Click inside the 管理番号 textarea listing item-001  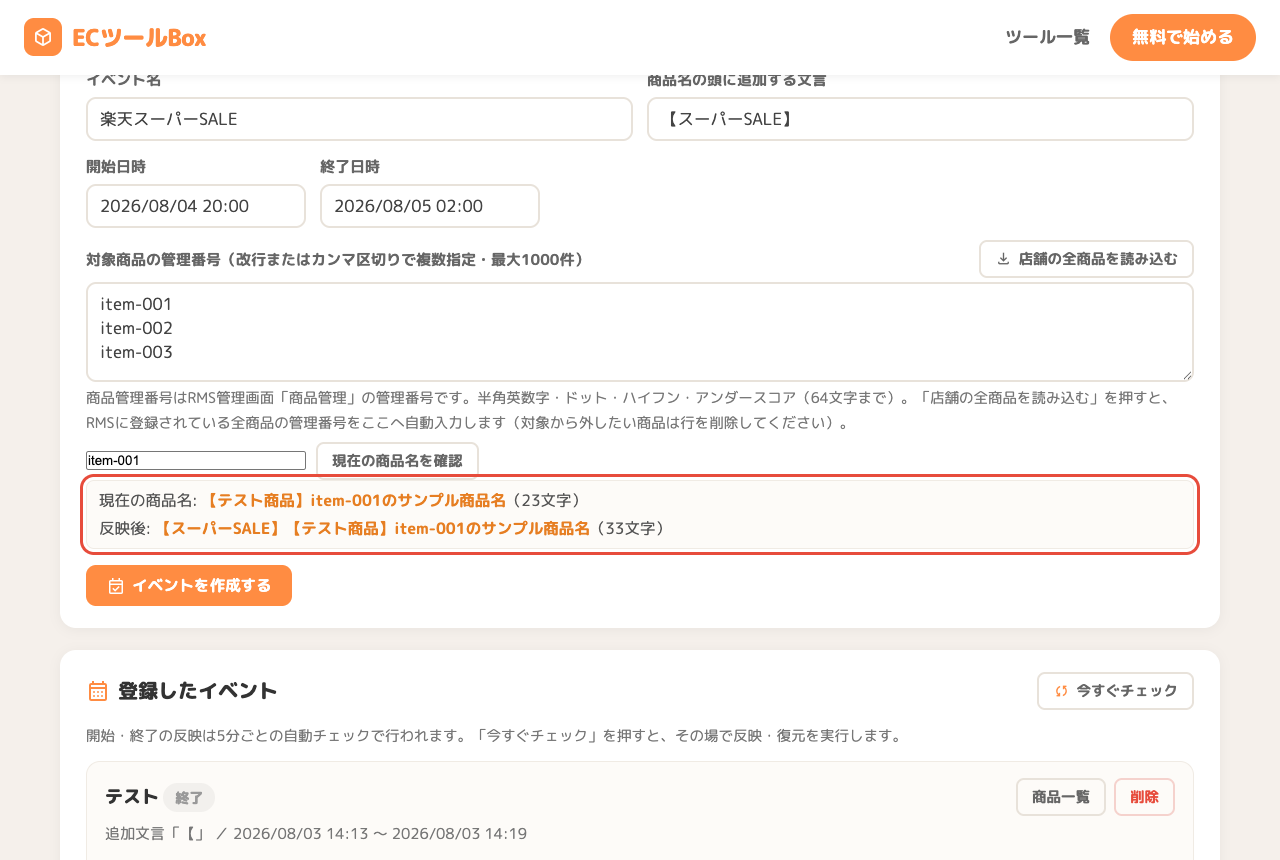pyautogui.click(x=640, y=332)
